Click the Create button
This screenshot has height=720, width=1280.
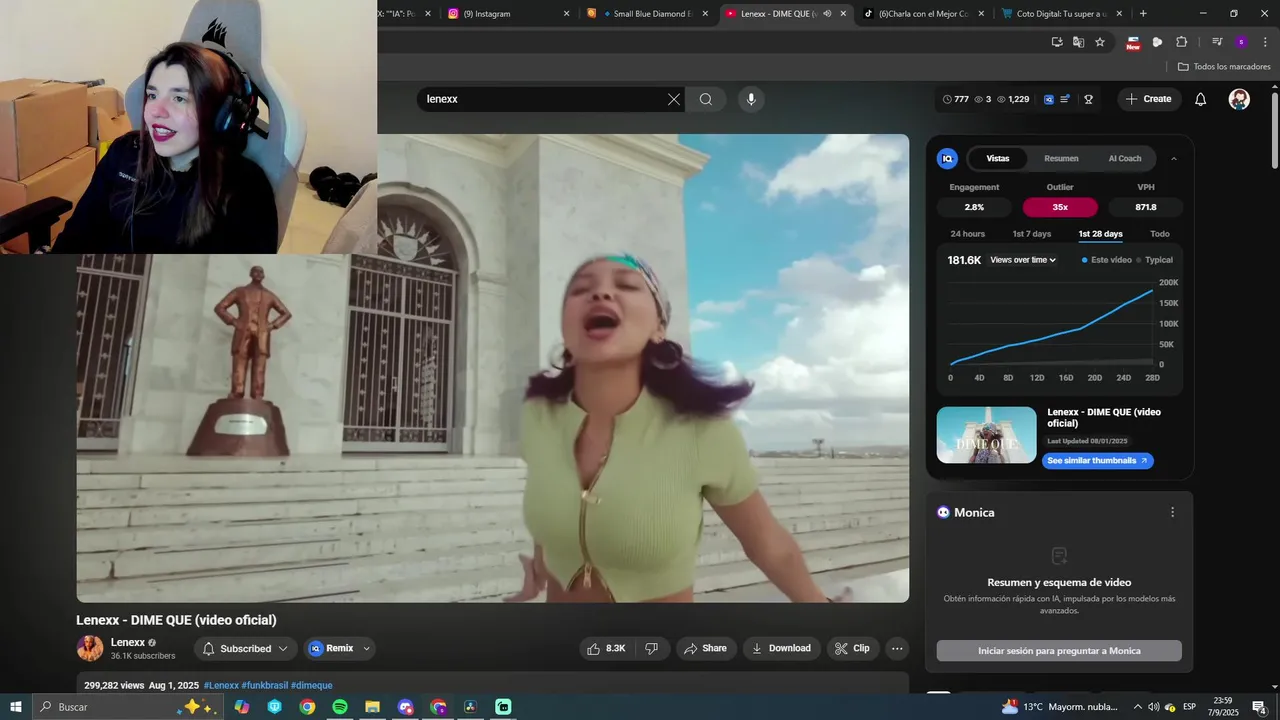(1148, 99)
